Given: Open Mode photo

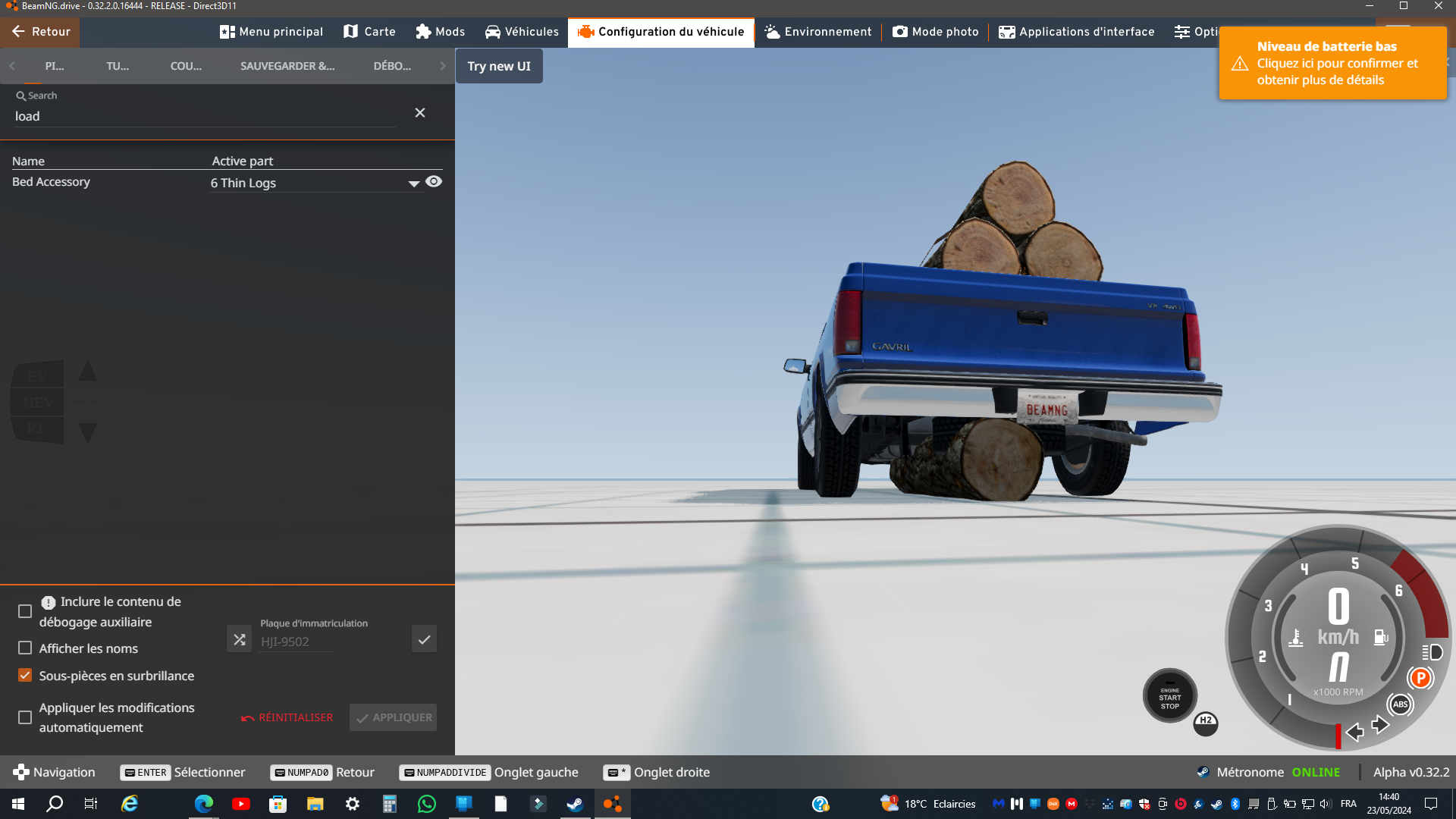Looking at the screenshot, I should click(x=936, y=32).
